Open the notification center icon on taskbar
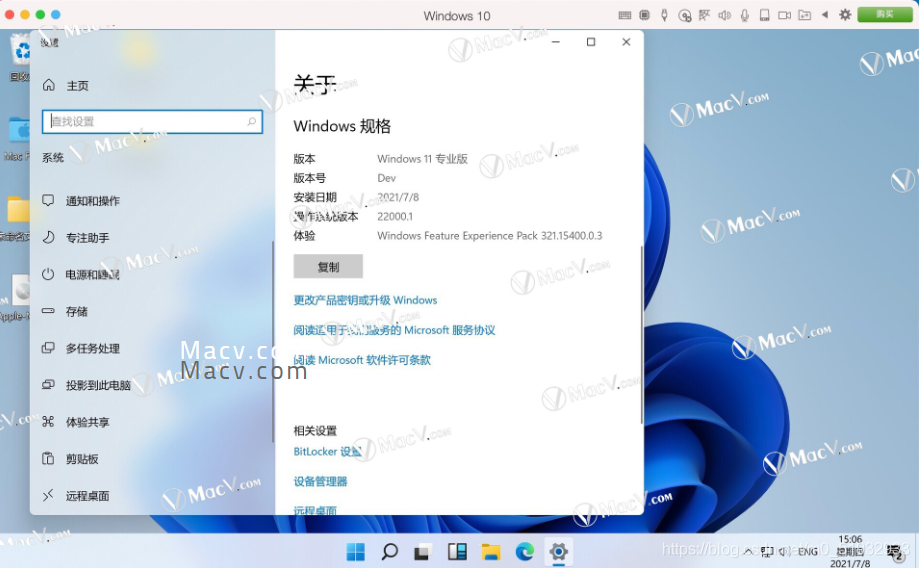920x568 pixels. [896, 552]
